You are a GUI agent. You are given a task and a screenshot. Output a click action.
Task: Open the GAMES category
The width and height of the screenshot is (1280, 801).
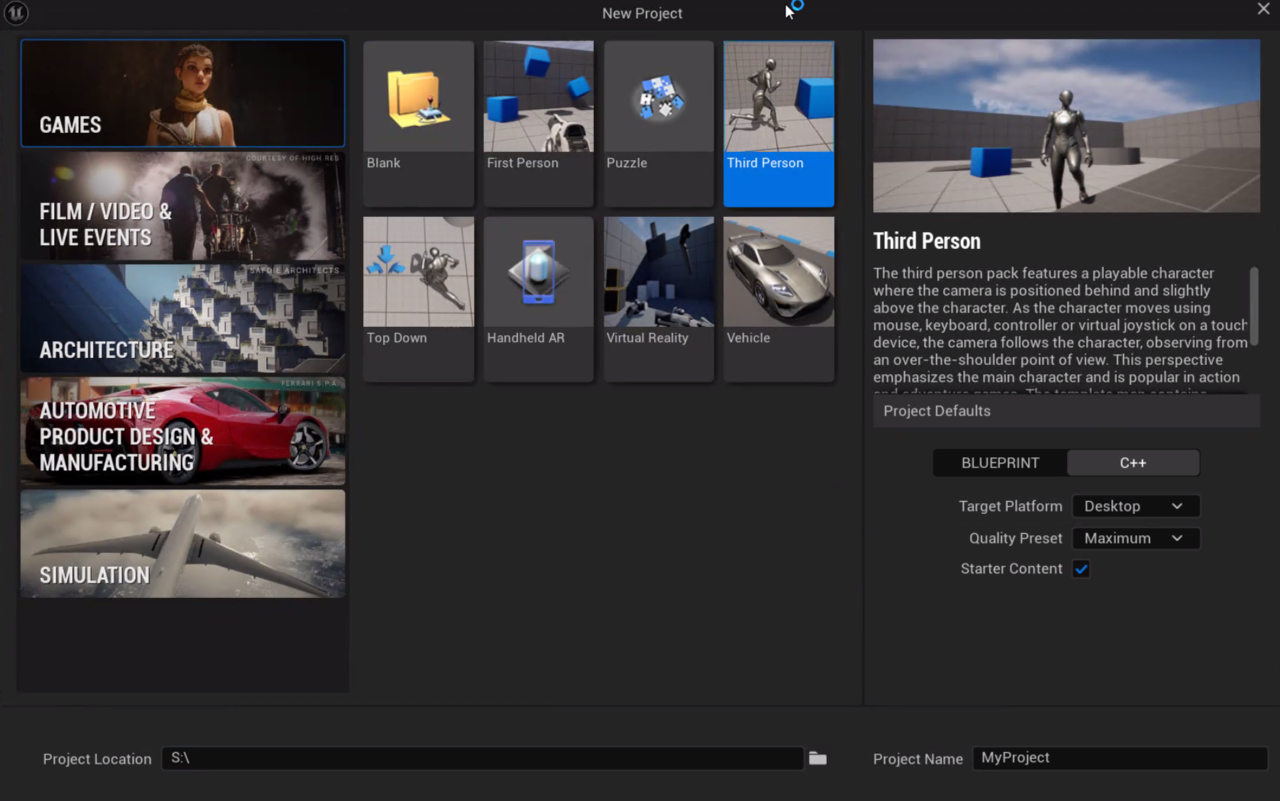coord(182,92)
